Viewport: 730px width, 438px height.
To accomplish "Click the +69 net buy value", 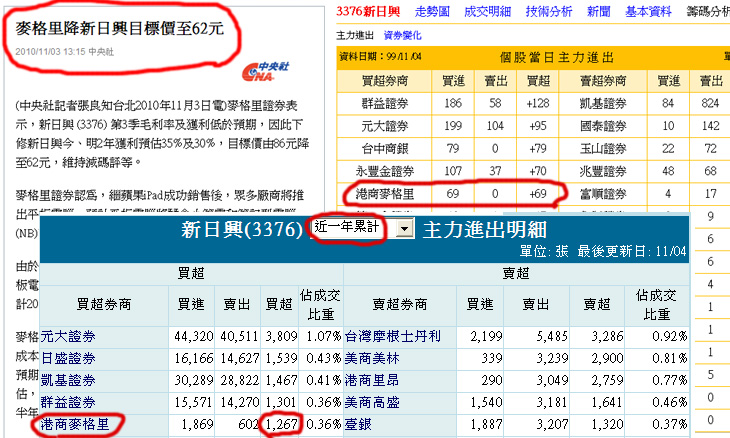I will (x=538, y=194).
